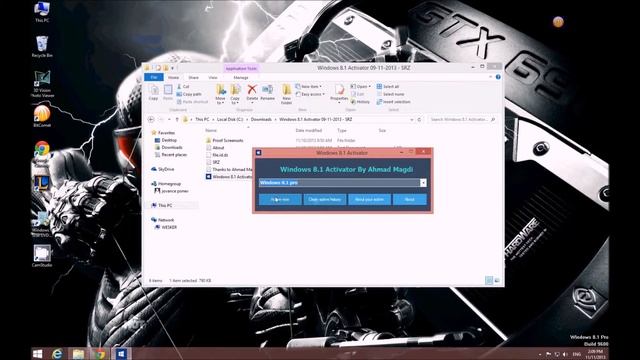Screen dimensions: 640x360
Task: Click the volume icon in system tray
Action: coord(565,354)
